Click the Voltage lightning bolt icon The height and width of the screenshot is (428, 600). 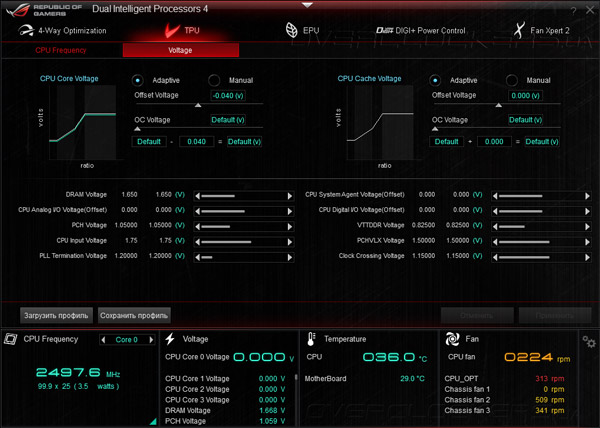click(x=170, y=339)
